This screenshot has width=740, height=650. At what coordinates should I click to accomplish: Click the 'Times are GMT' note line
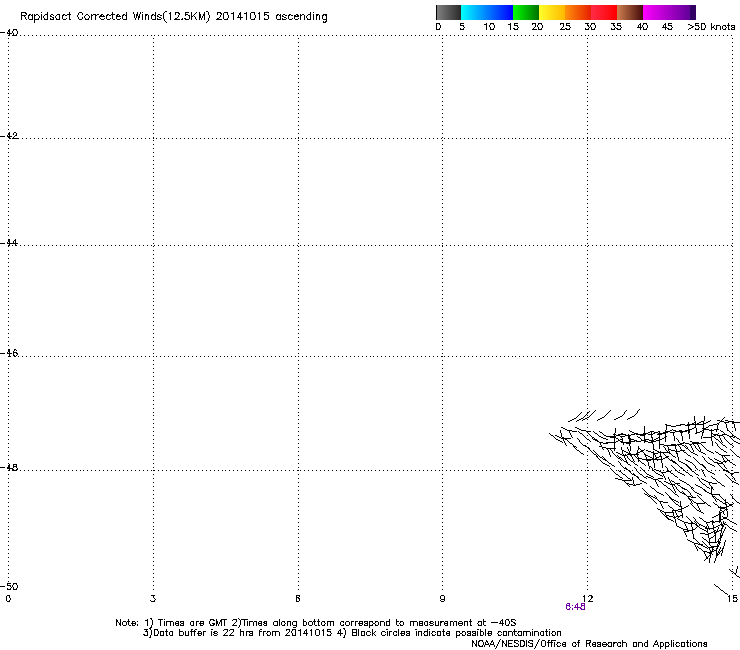point(316,623)
